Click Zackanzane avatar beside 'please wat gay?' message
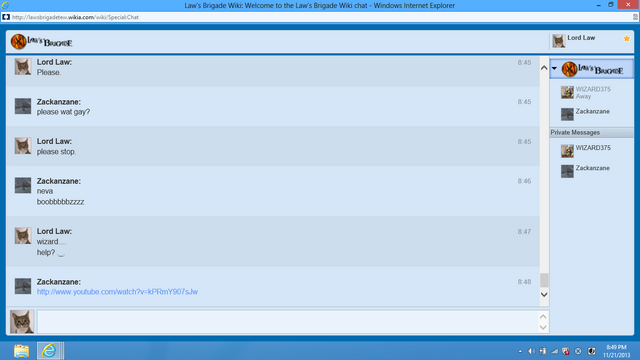 23,106
